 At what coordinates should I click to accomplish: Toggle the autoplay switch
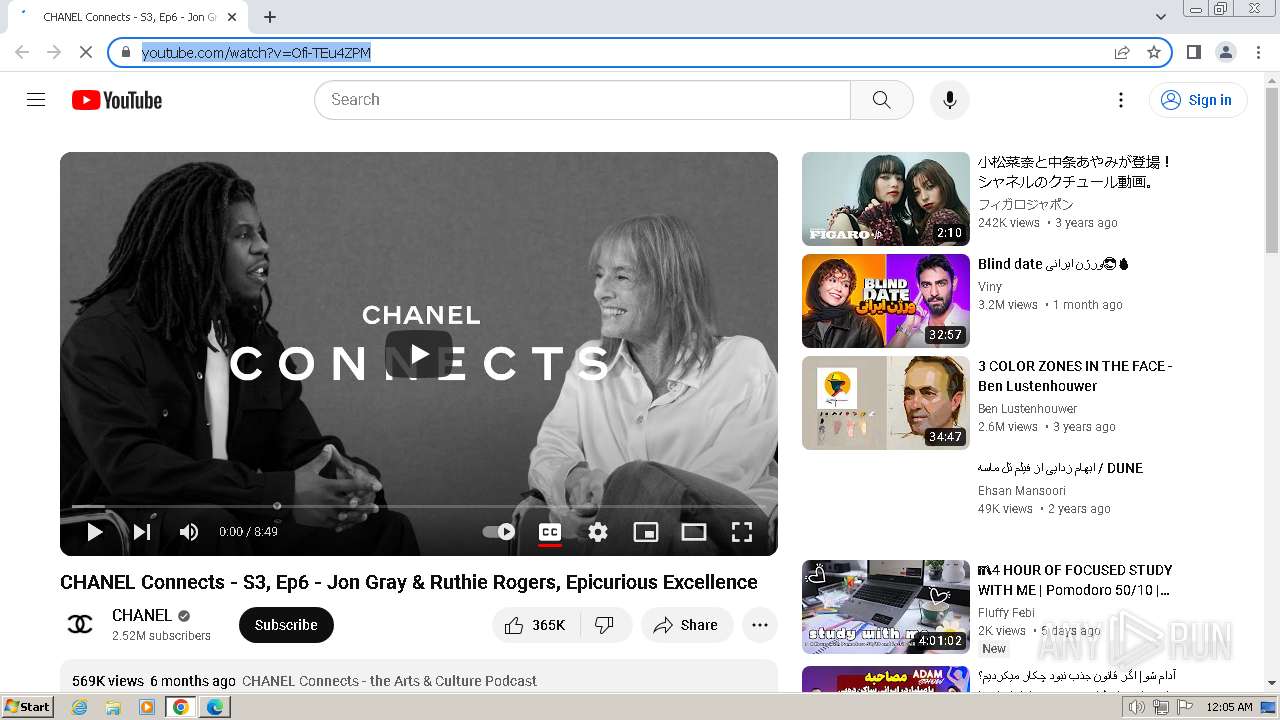pos(499,532)
